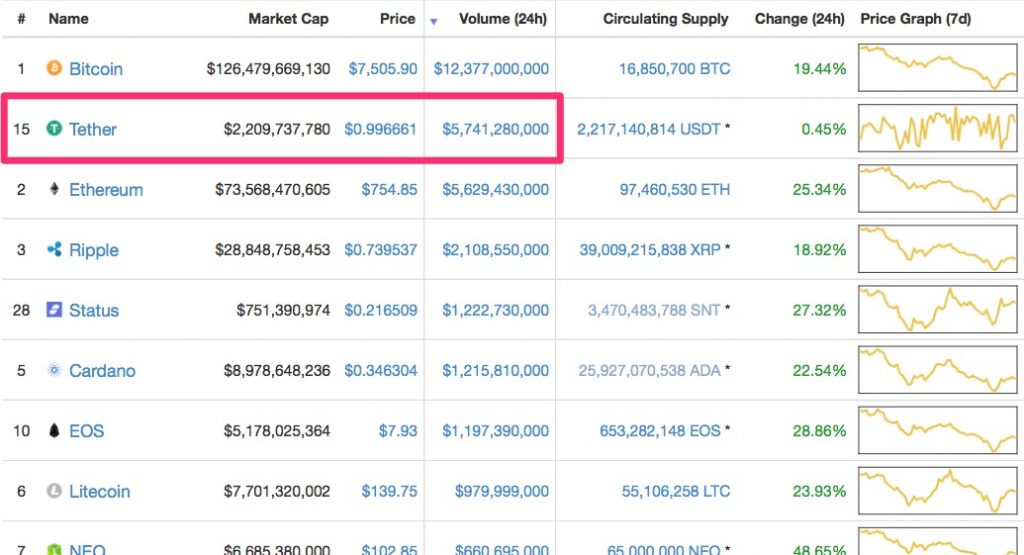The width and height of the screenshot is (1024, 555).
Task: Click the Cardano logo icon
Action: (x=54, y=370)
